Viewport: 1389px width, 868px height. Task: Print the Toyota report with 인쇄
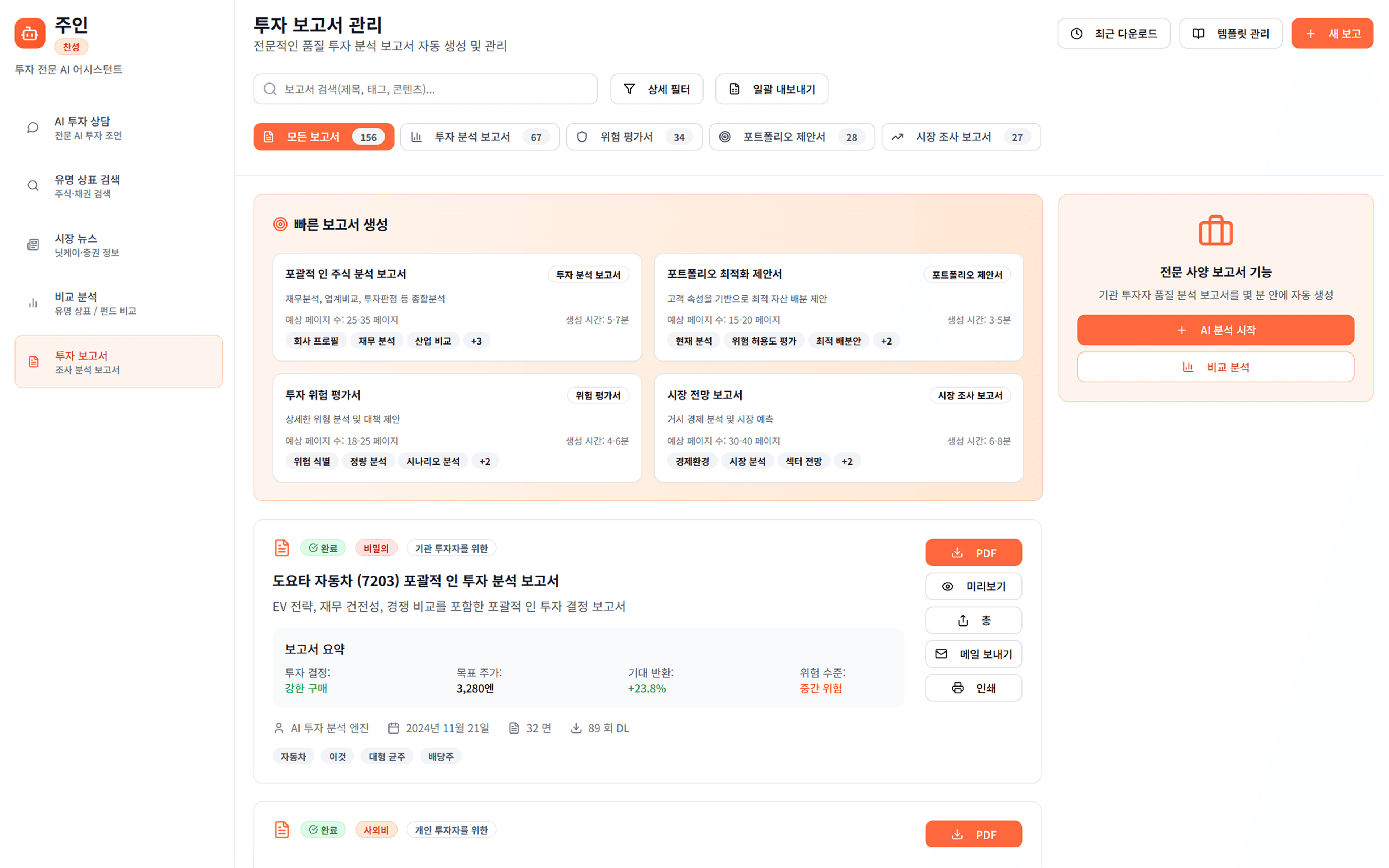(973, 688)
